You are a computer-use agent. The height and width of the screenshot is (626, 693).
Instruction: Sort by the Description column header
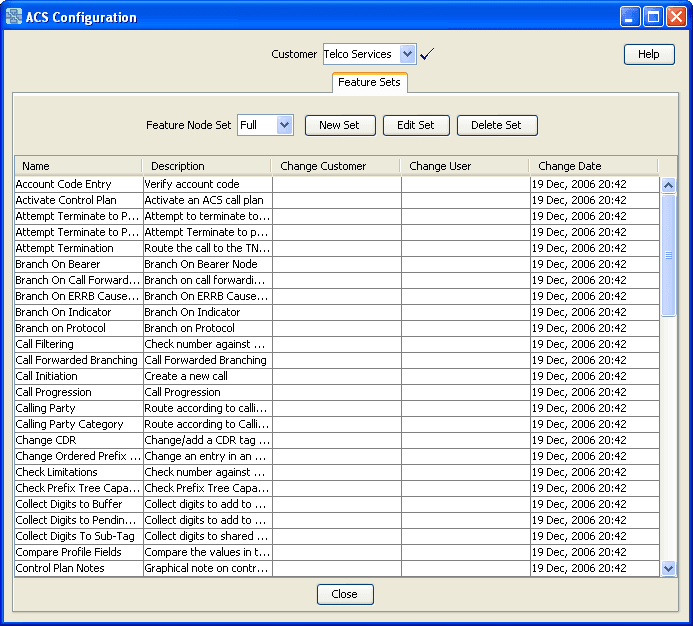point(206,166)
